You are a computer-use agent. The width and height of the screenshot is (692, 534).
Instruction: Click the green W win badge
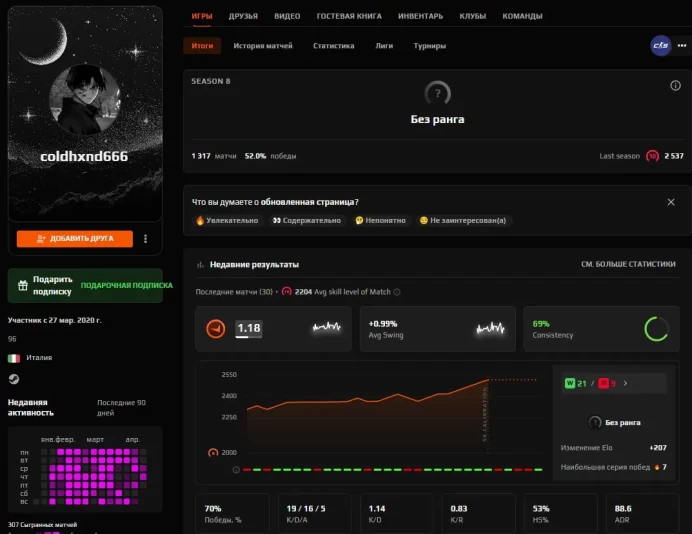(x=569, y=383)
